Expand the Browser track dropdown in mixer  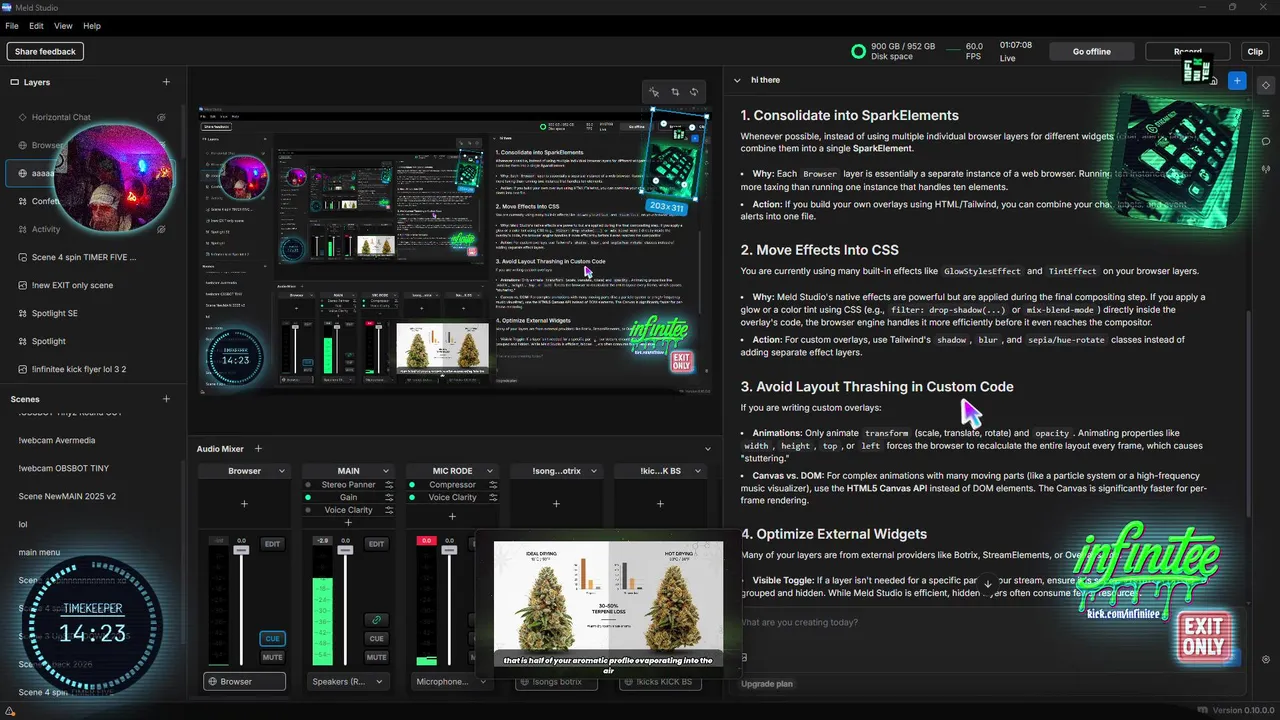pos(280,471)
